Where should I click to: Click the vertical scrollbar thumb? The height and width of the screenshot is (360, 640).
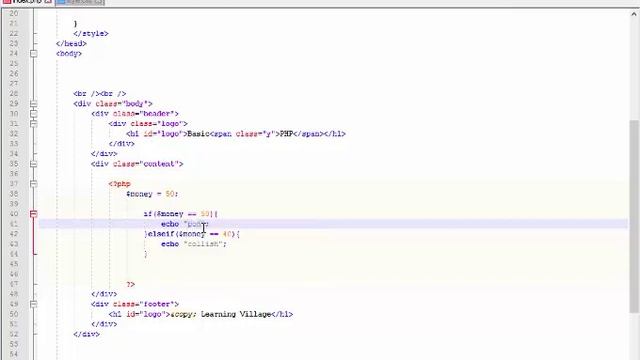pos(633,216)
